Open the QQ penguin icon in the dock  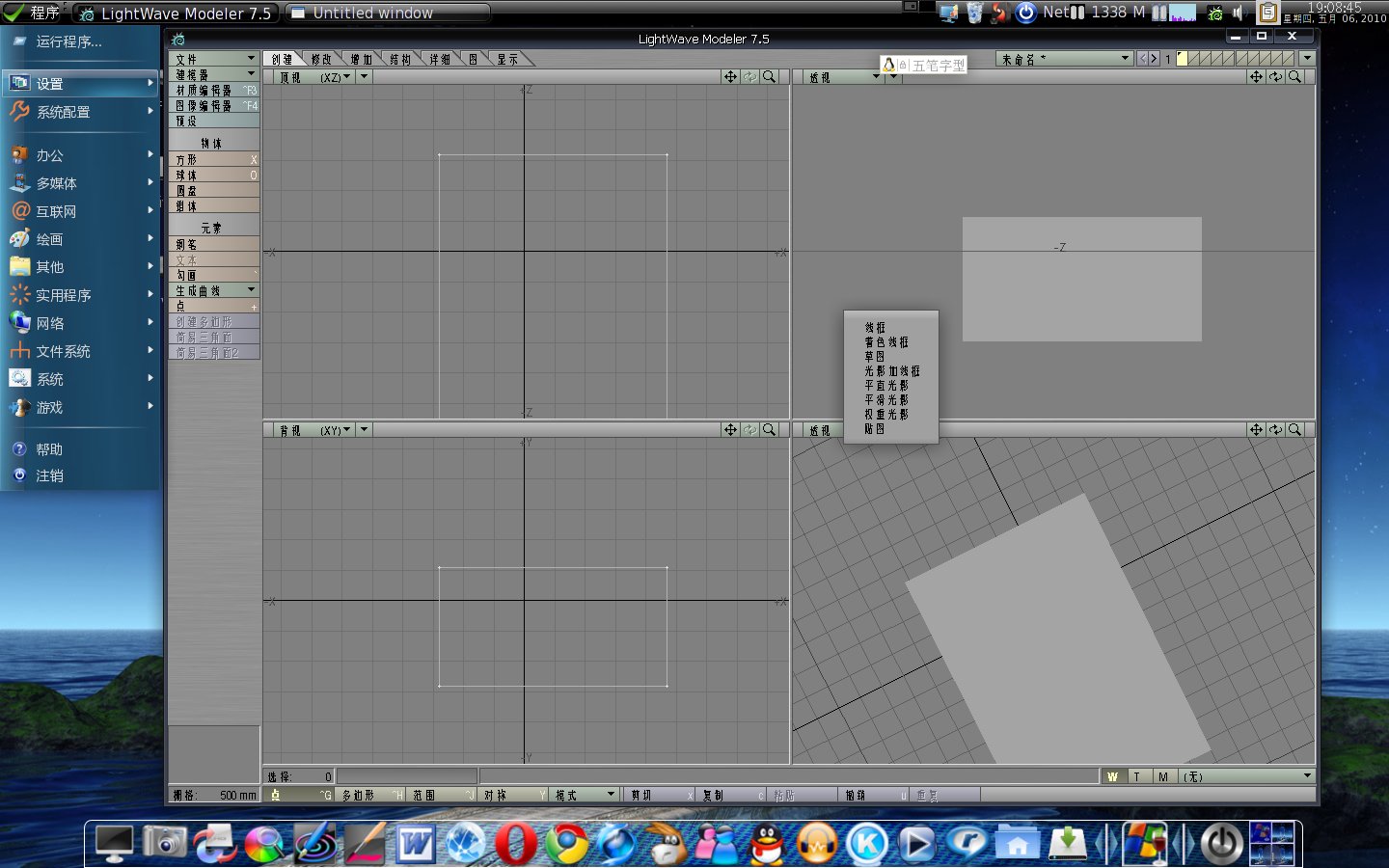(767, 844)
